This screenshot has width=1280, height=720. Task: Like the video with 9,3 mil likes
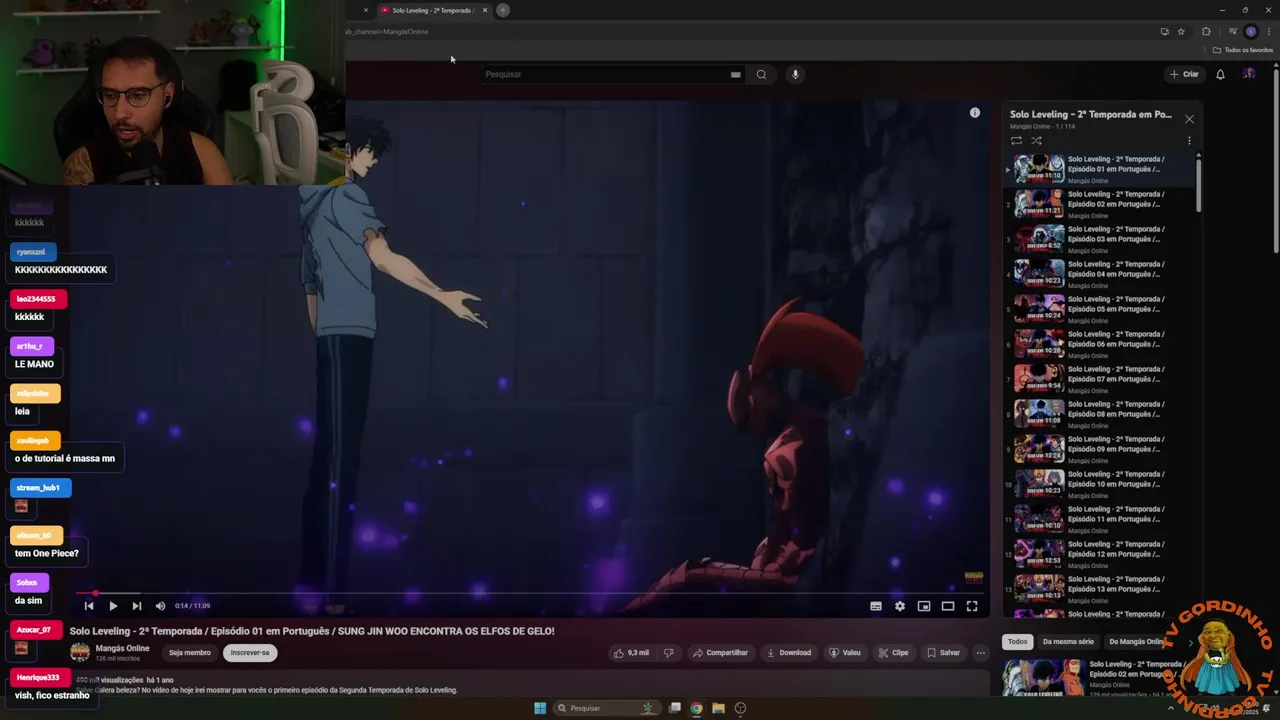pyautogui.click(x=631, y=653)
